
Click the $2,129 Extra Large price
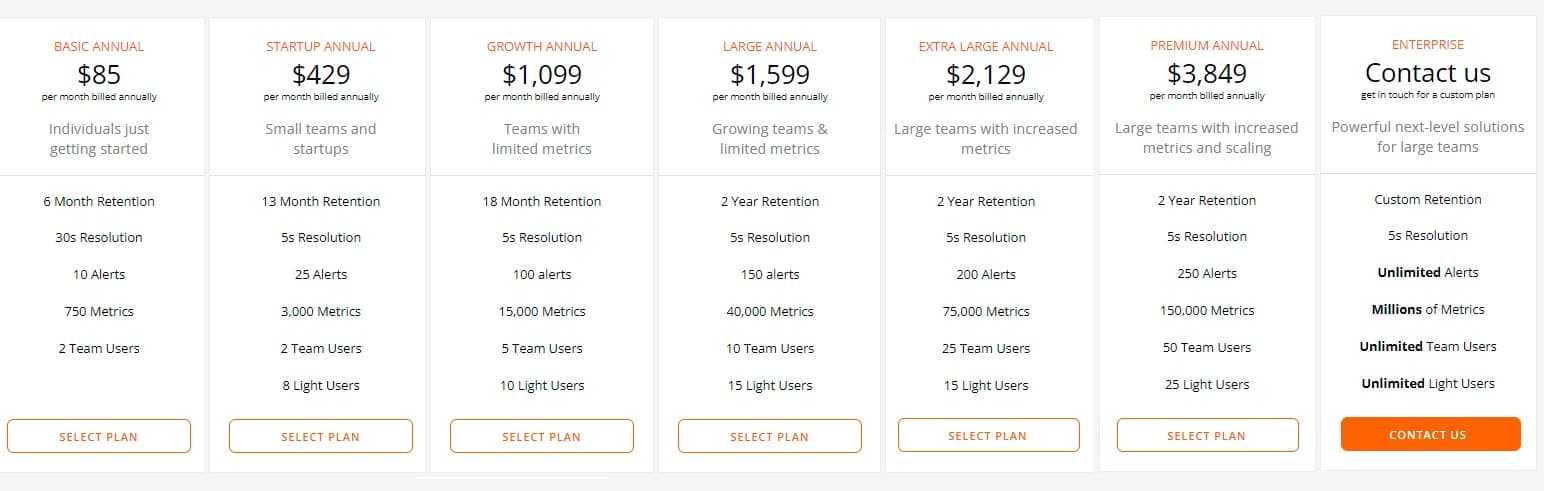[986, 74]
